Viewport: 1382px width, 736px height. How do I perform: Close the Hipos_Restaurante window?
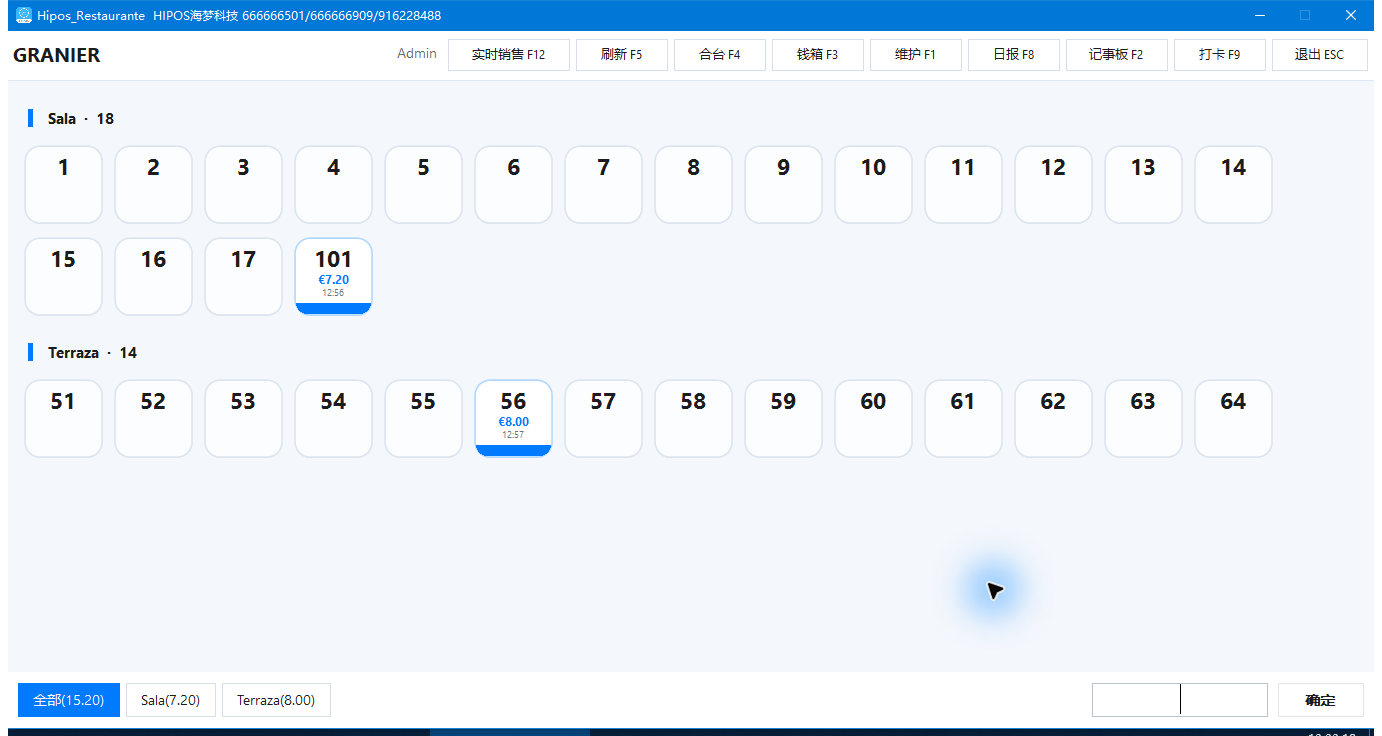[1350, 15]
